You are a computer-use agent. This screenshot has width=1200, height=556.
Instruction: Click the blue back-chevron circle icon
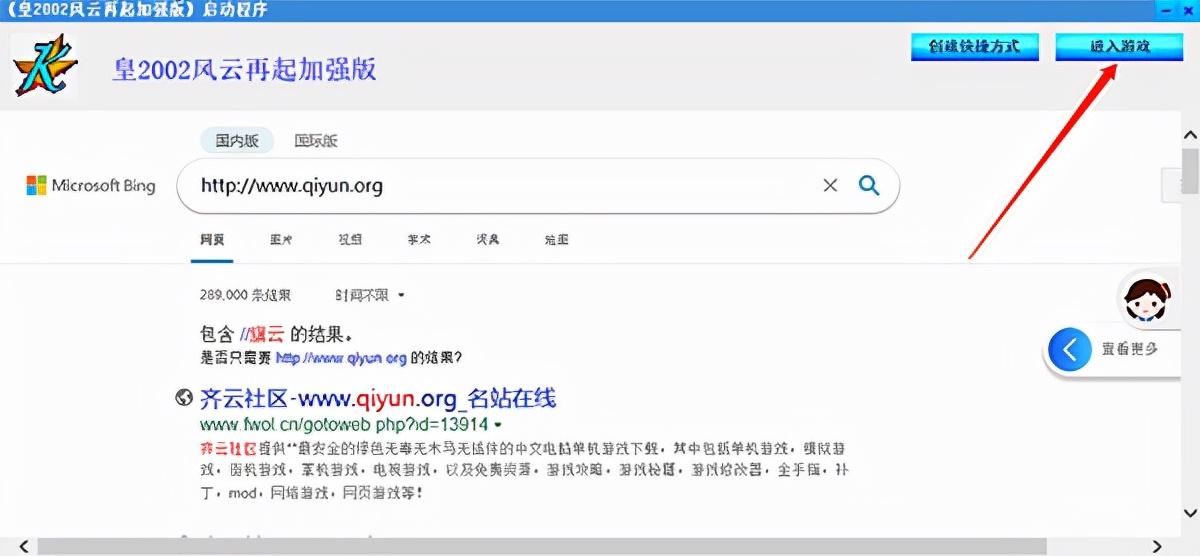click(x=1070, y=350)
